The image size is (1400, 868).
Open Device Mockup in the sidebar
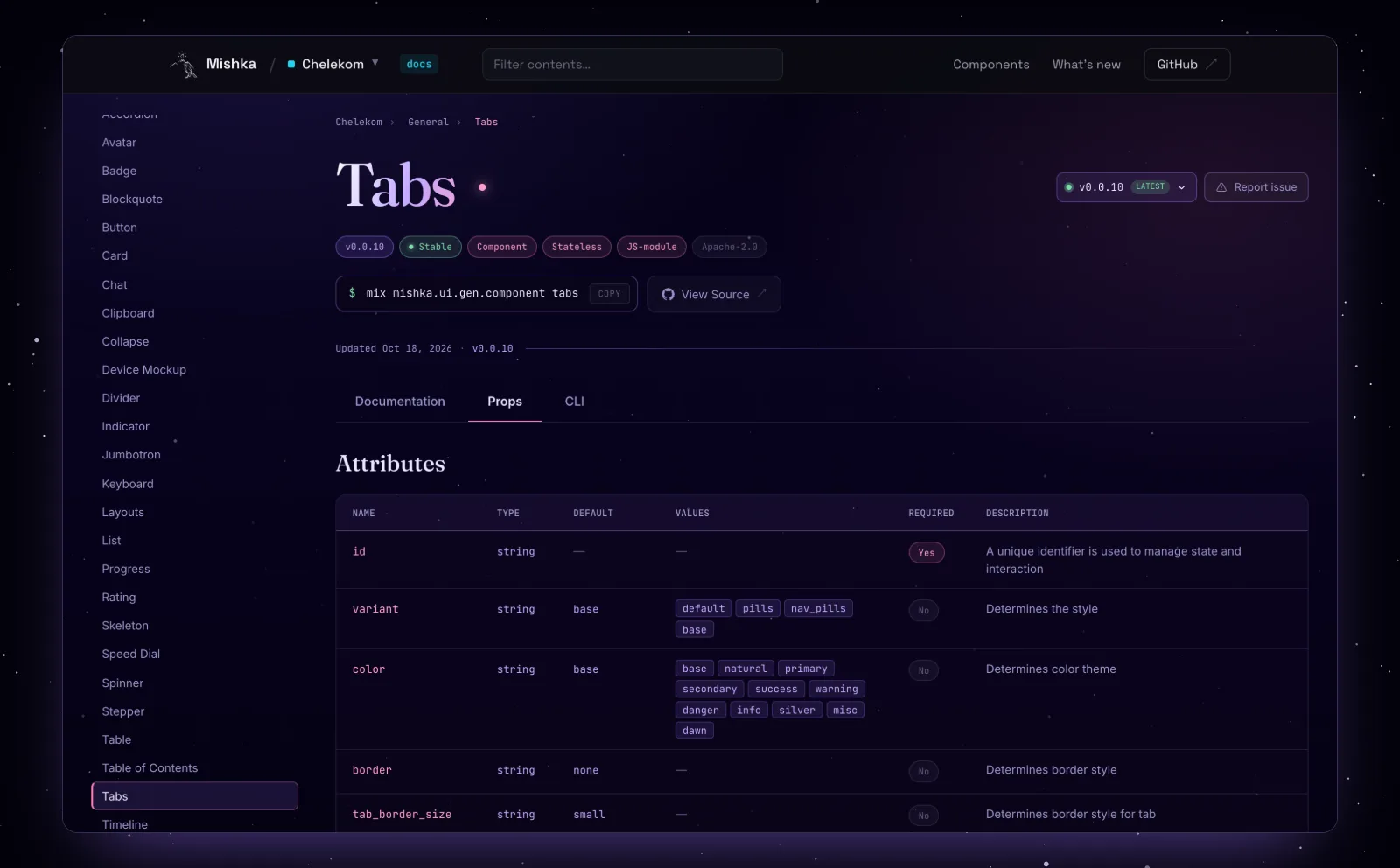tap(143, 370)
